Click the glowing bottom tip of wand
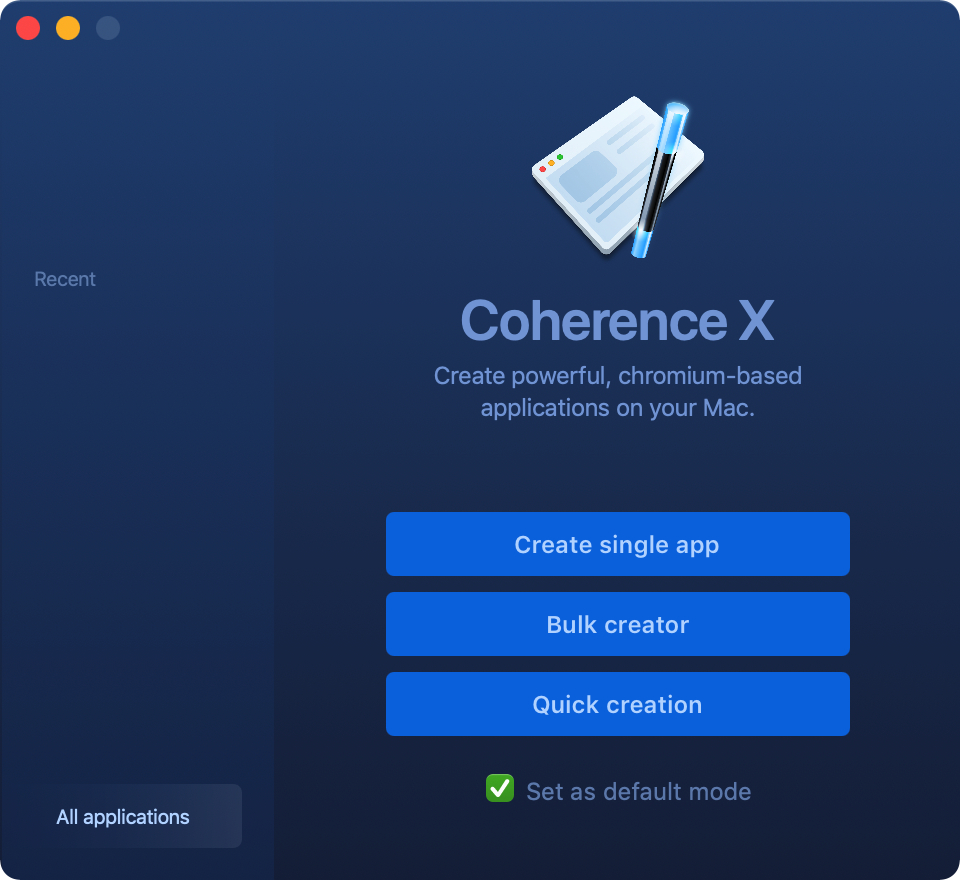Screen dimensions: 960x880 [x=641, y=242]
